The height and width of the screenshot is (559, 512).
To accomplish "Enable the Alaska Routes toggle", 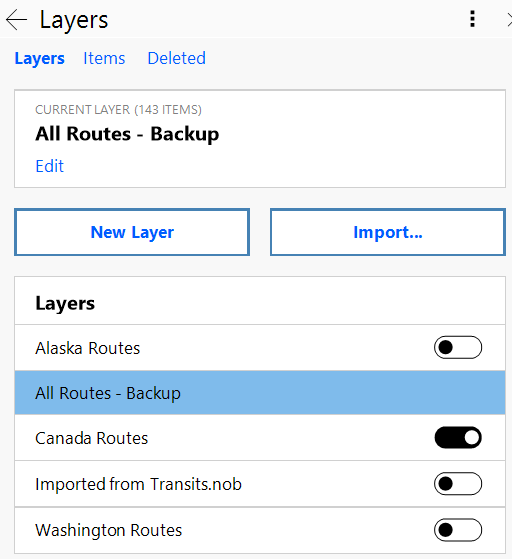I will [458, 347].
